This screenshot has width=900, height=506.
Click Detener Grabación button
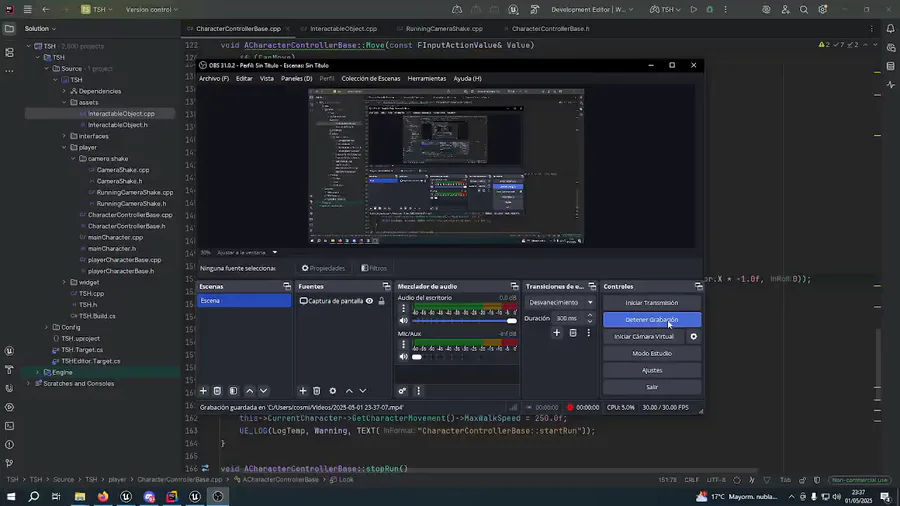pyautogui.click(x=652, y=320)
